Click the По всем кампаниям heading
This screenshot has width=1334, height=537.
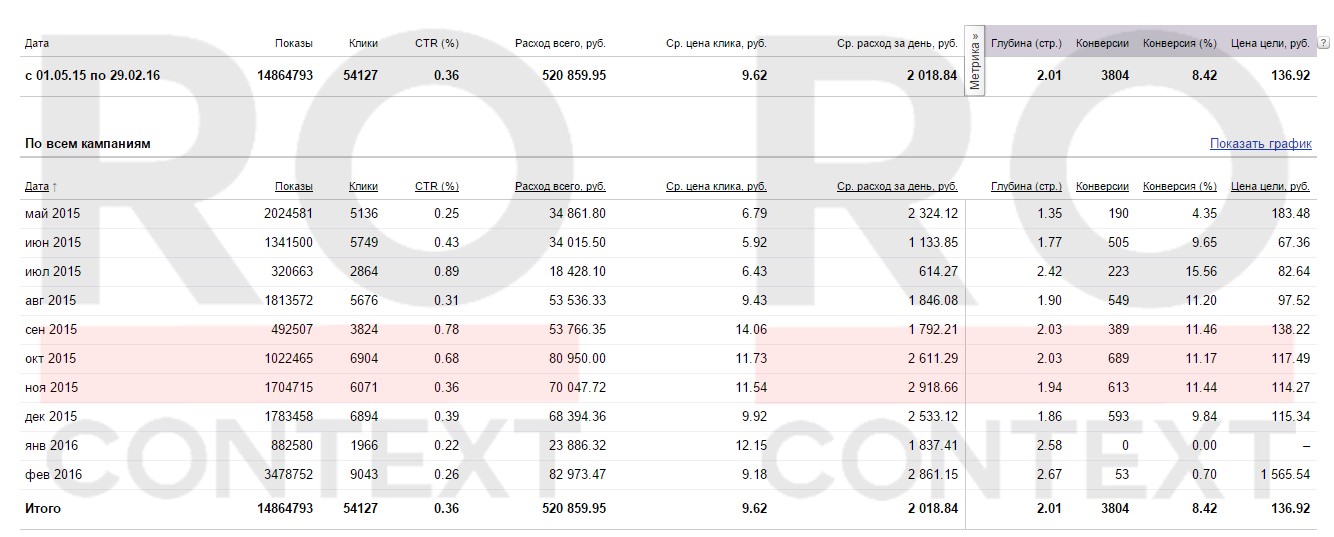coord(87,144)
